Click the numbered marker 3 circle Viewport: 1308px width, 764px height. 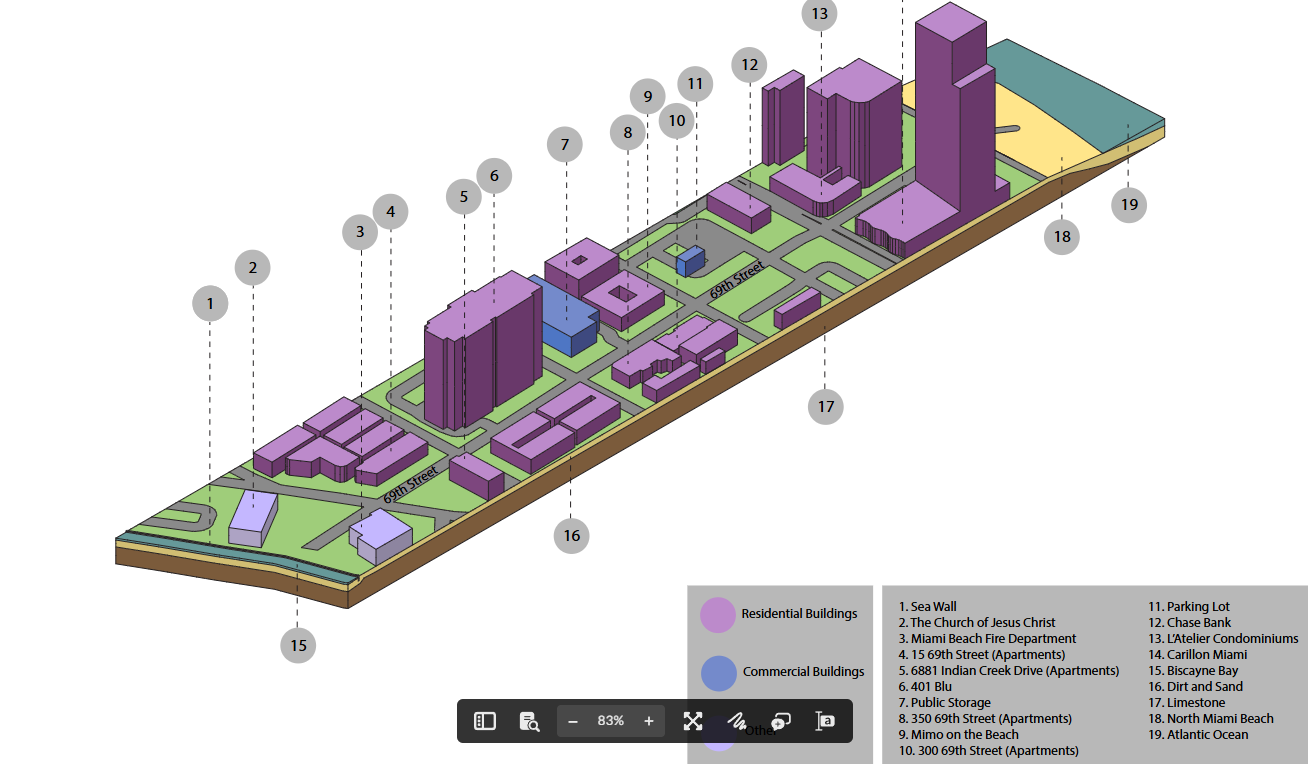(360, 234)
